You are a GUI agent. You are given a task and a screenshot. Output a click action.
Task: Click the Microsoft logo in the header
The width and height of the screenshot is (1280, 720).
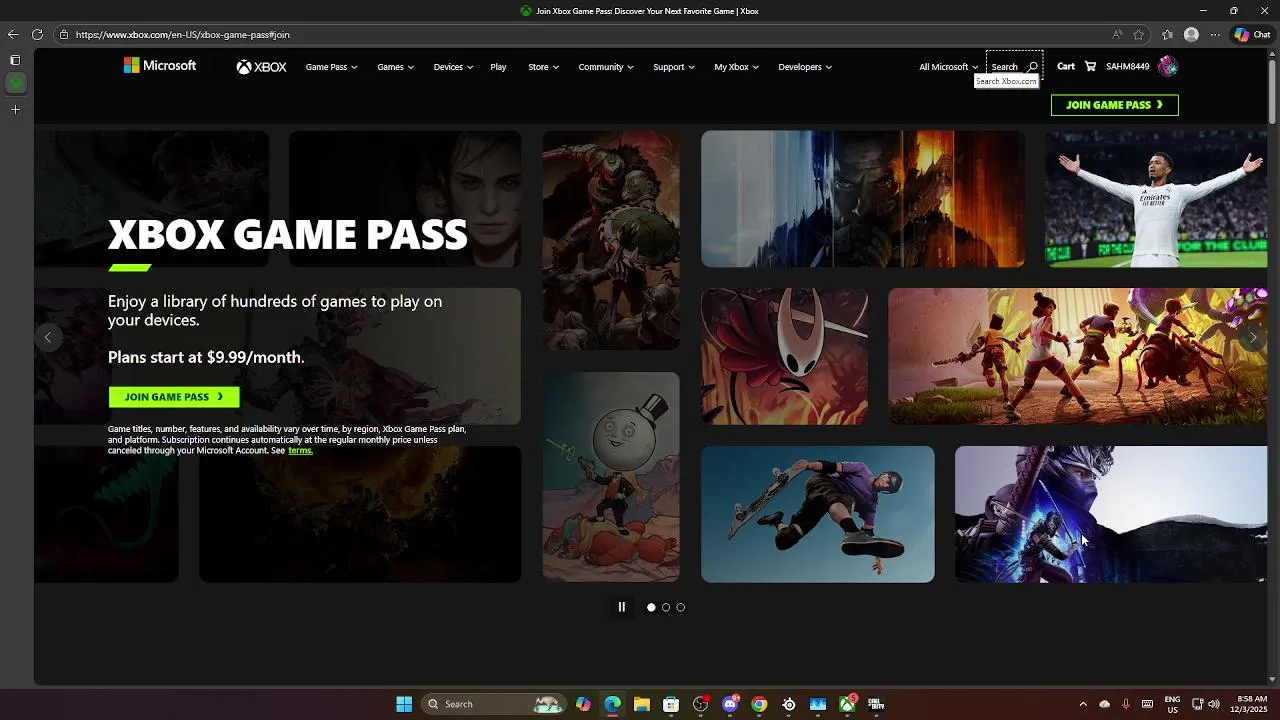pyautogui.click(x=160, y=66)
